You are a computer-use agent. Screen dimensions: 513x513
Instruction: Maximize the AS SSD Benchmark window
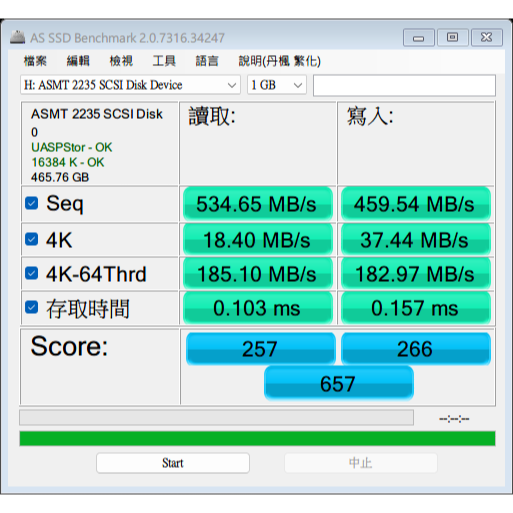click(453, 38)
